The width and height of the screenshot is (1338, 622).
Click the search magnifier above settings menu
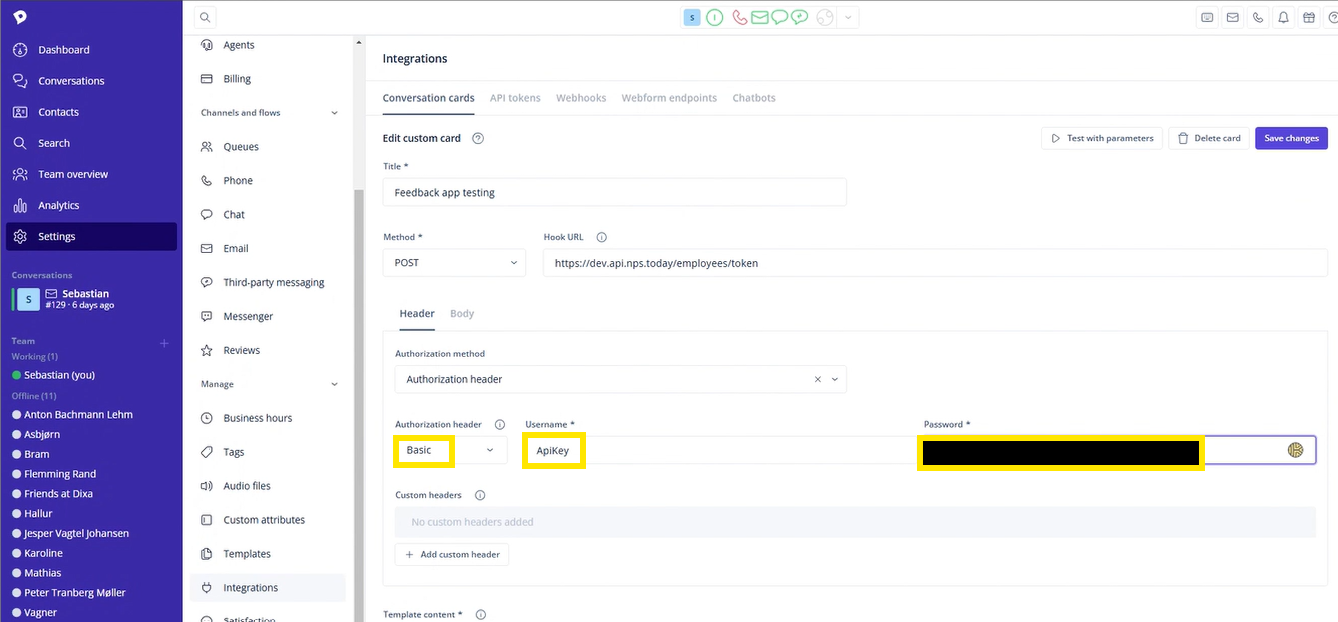[204, 17]
